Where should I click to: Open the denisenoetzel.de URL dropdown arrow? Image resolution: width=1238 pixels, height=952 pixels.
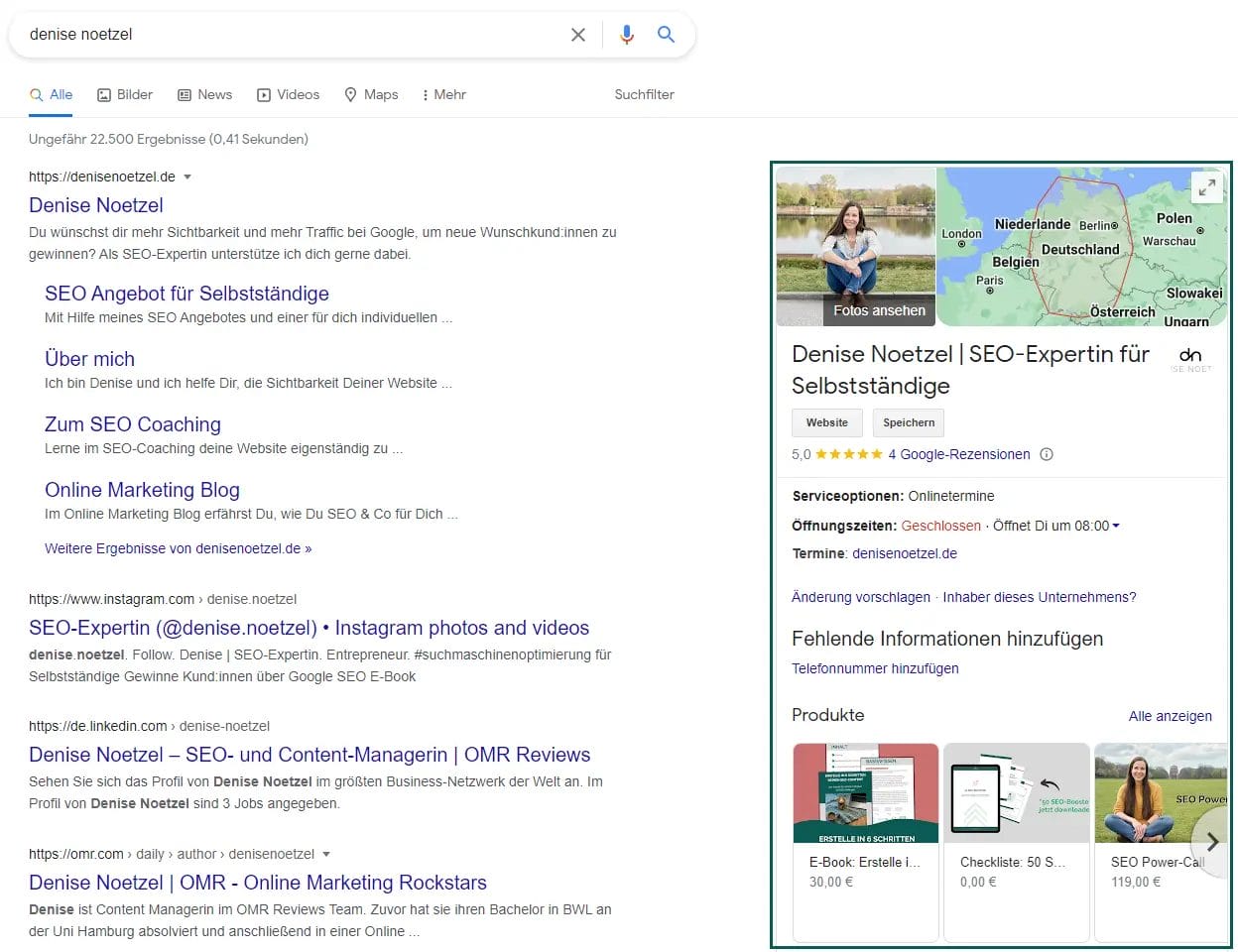[x=187, y=177]
